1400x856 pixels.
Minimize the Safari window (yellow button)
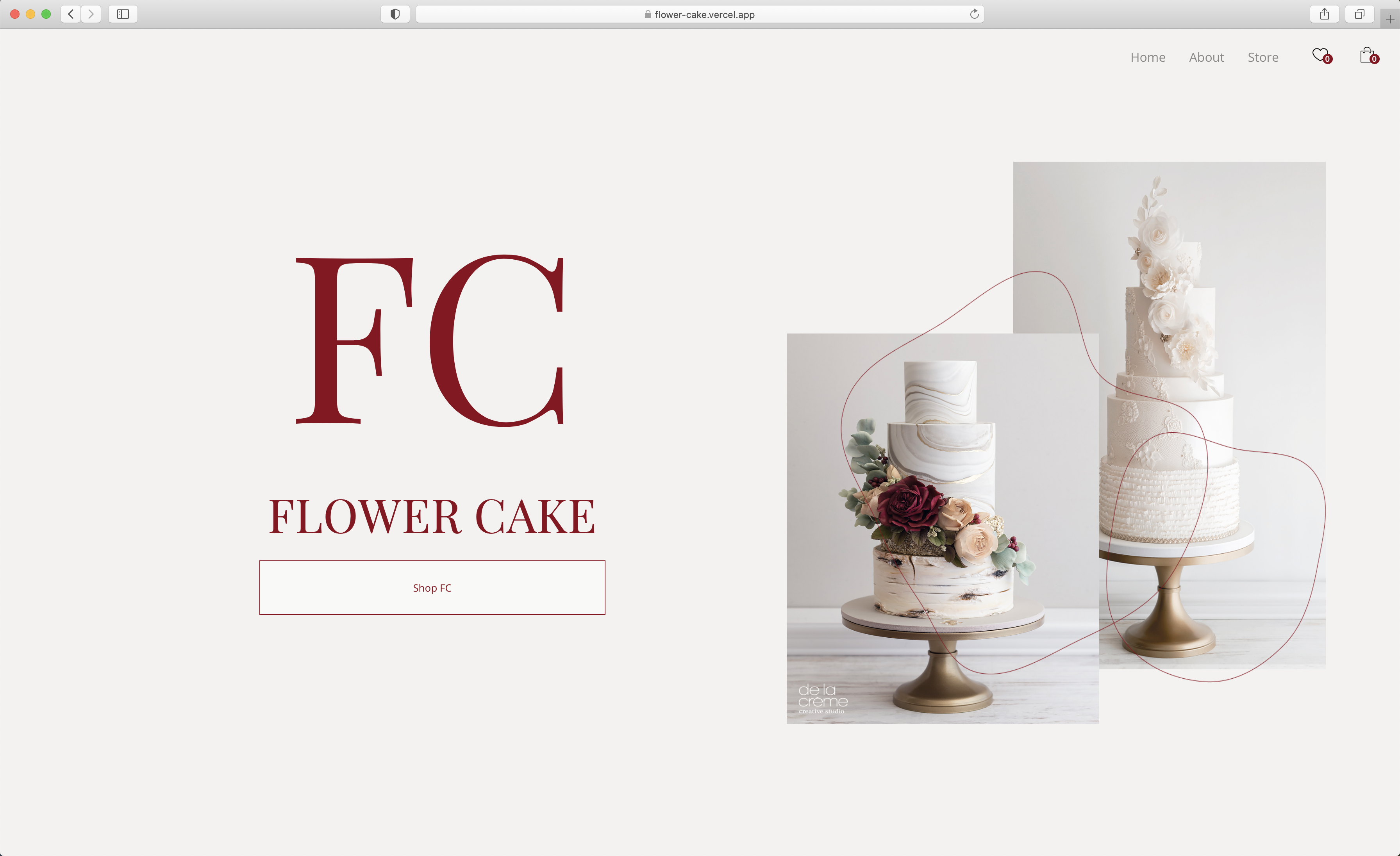(31, 14)
